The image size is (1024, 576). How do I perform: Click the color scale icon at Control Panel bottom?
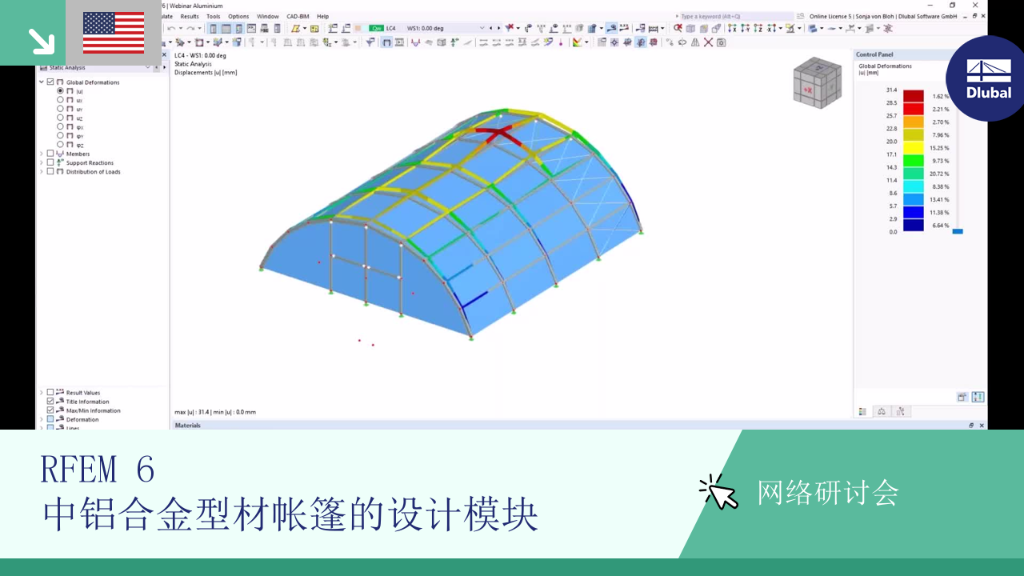863,411
